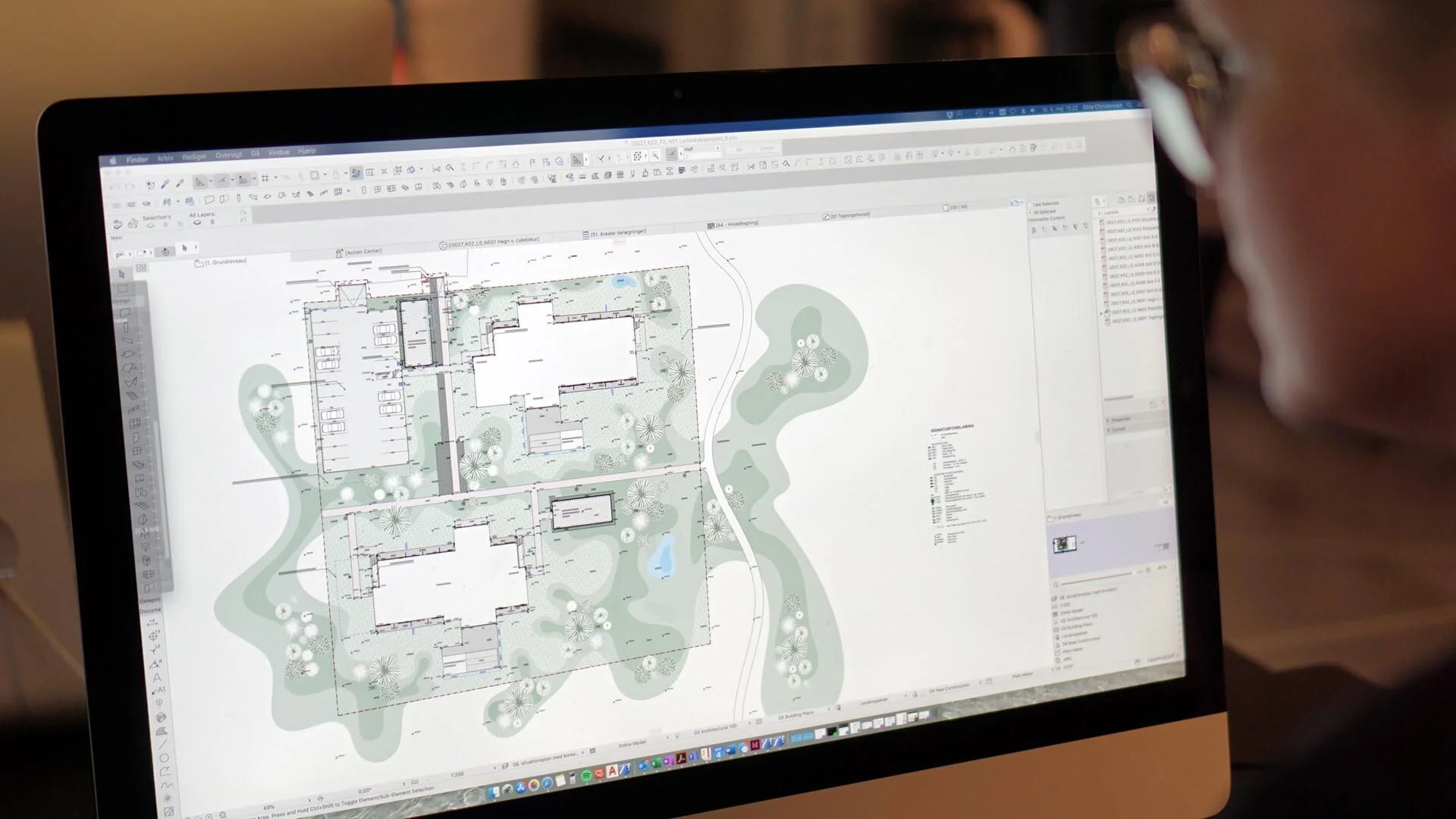Open the Arkiv menu
The image size is (1456, 819).
(165, 158)
